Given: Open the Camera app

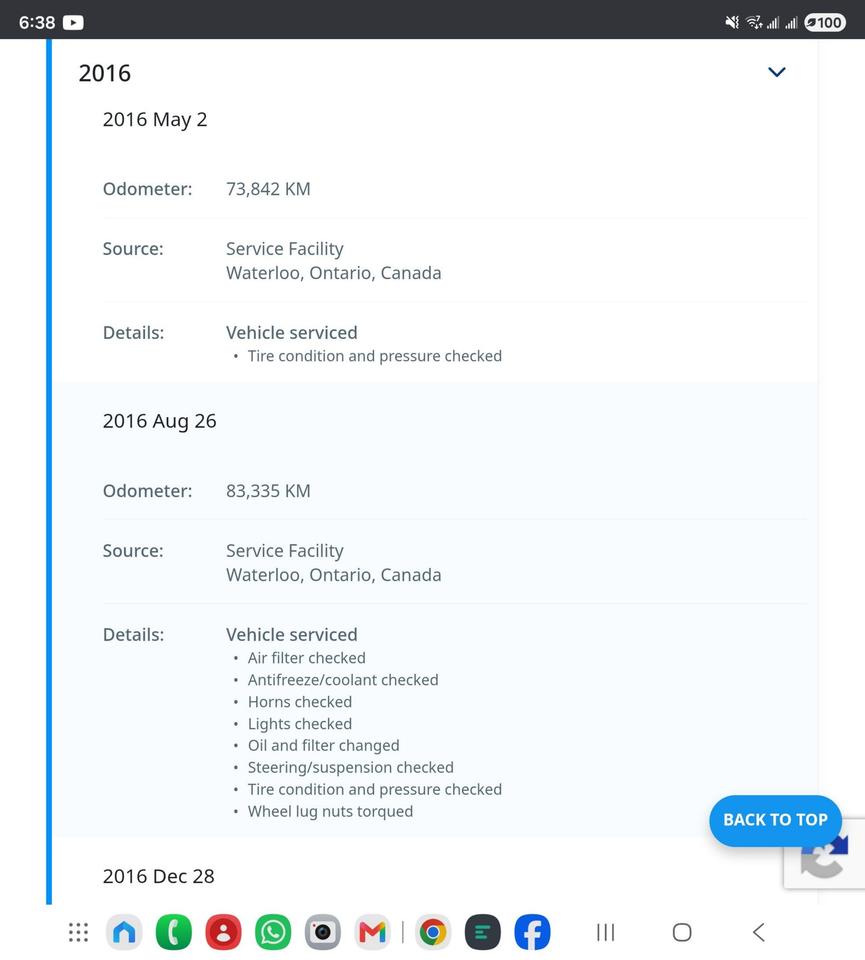Looking at the screenshot, I should [x=323, y=932].
